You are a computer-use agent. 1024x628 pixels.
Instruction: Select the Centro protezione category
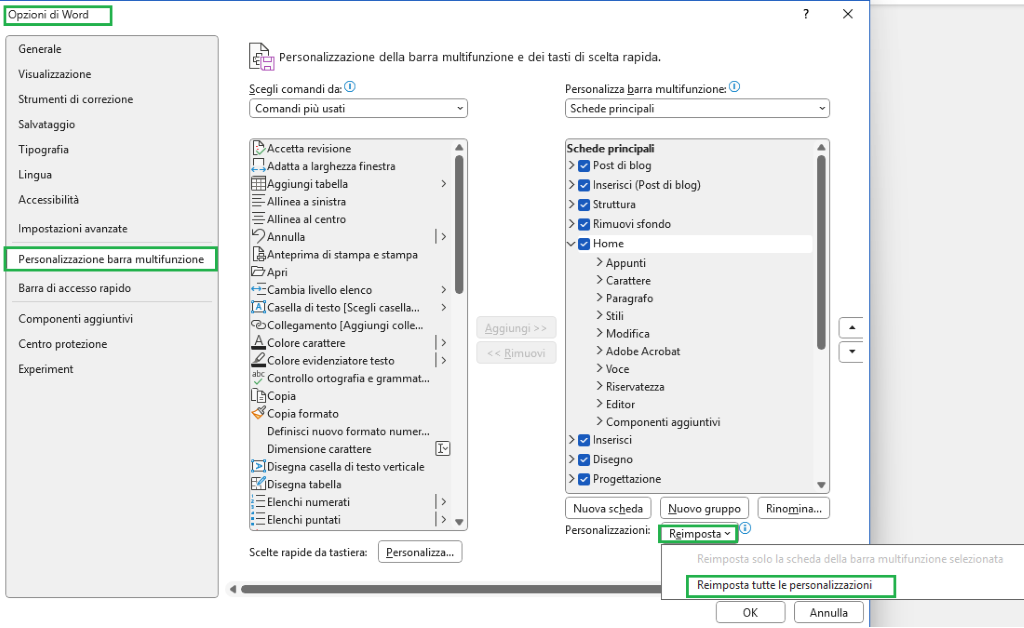(x=63, y=344)
